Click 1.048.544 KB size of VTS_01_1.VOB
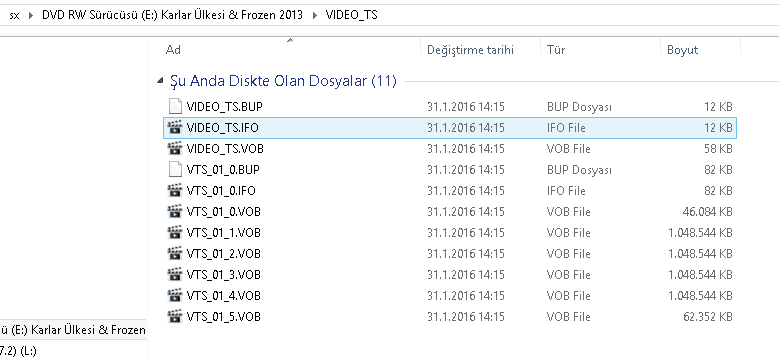 (700, 232)
